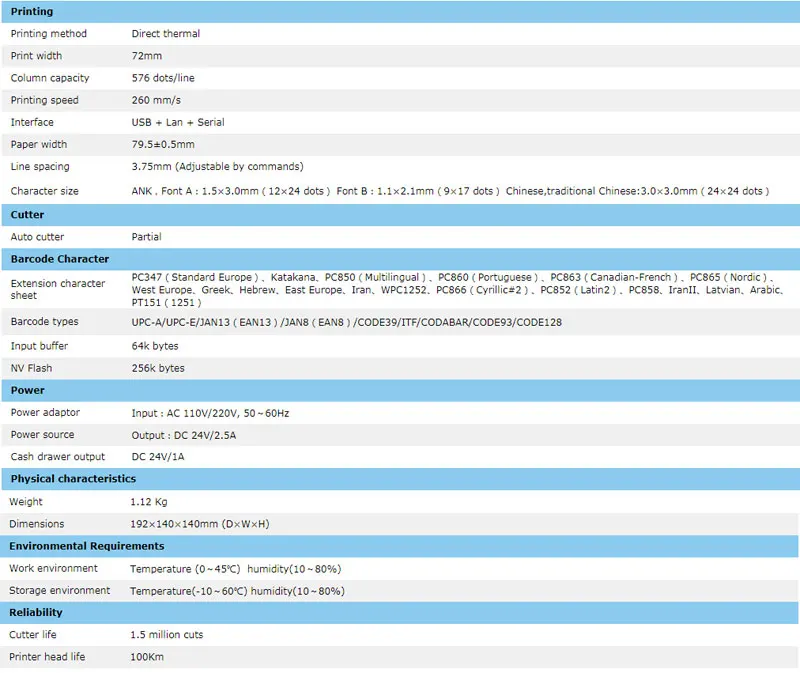Viewport: 800px width, 673px height.
Task: Click the 'Printing speed' label
Action: [44, 100]
